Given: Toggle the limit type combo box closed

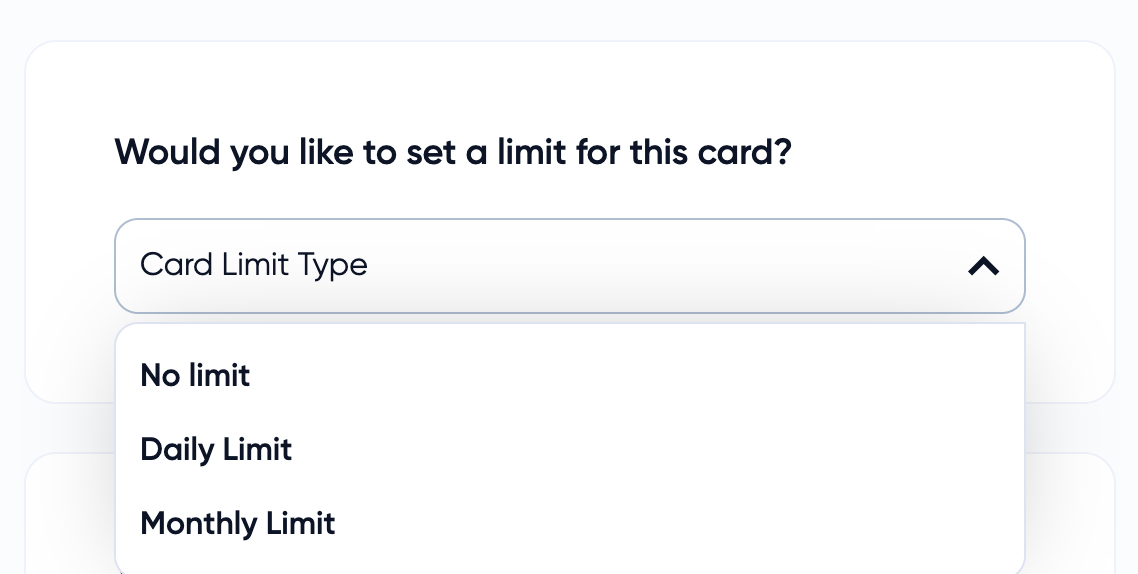Looking at the screenshot, I should 984,266.
